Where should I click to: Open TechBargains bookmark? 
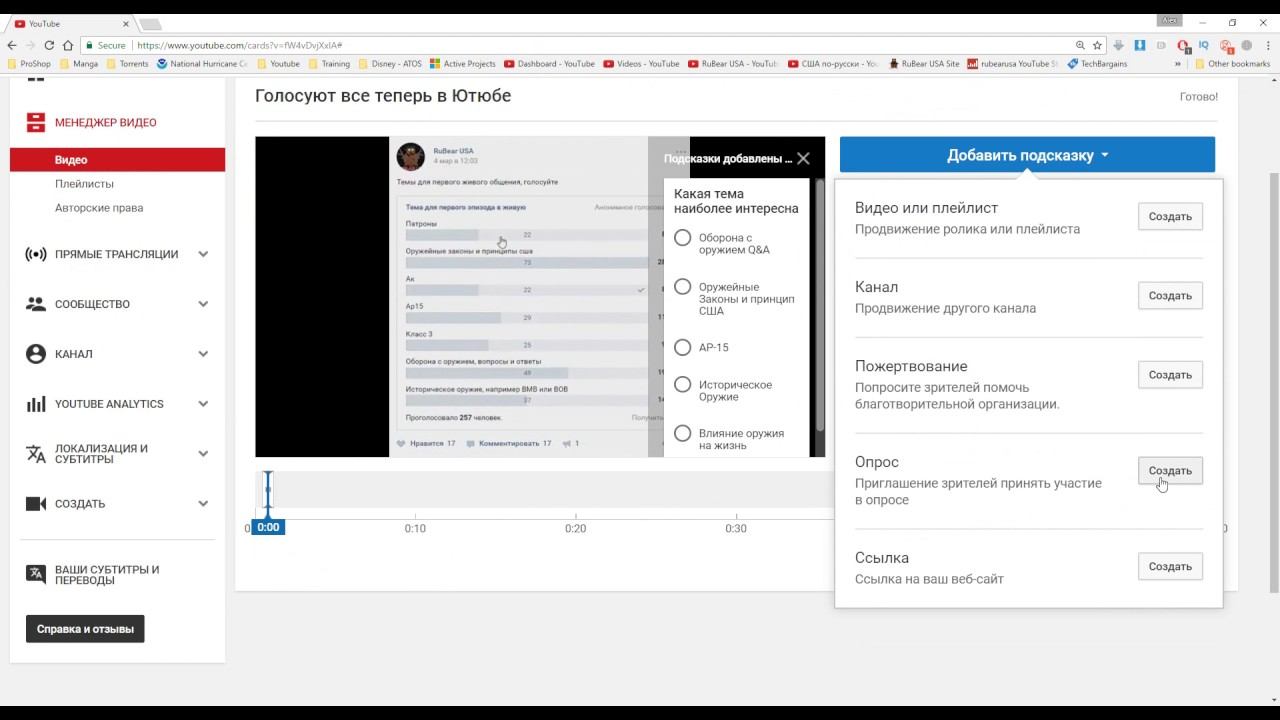click(x=1097, y=63)
